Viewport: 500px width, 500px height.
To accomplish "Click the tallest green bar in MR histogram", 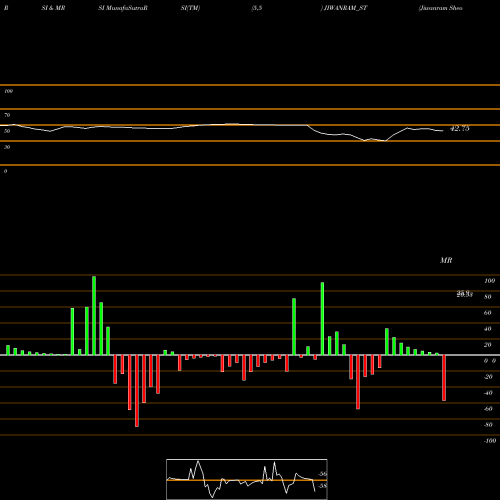I will (x=94, y=315).
